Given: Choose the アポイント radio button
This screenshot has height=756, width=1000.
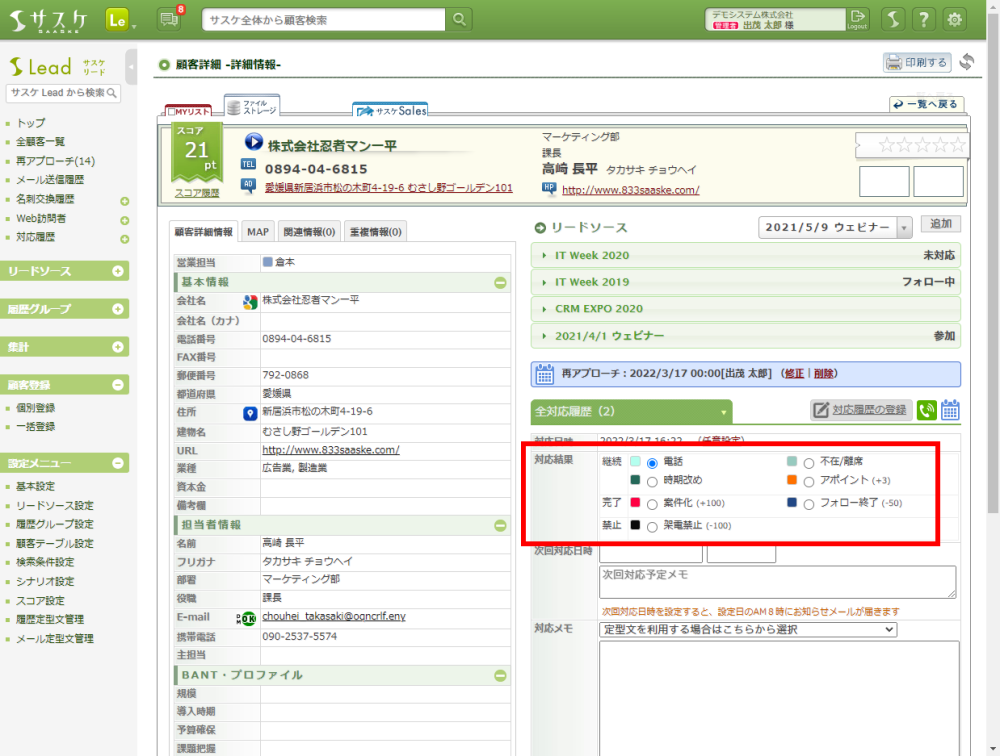Looking at the screenshot, I should [x=808, y=482].
